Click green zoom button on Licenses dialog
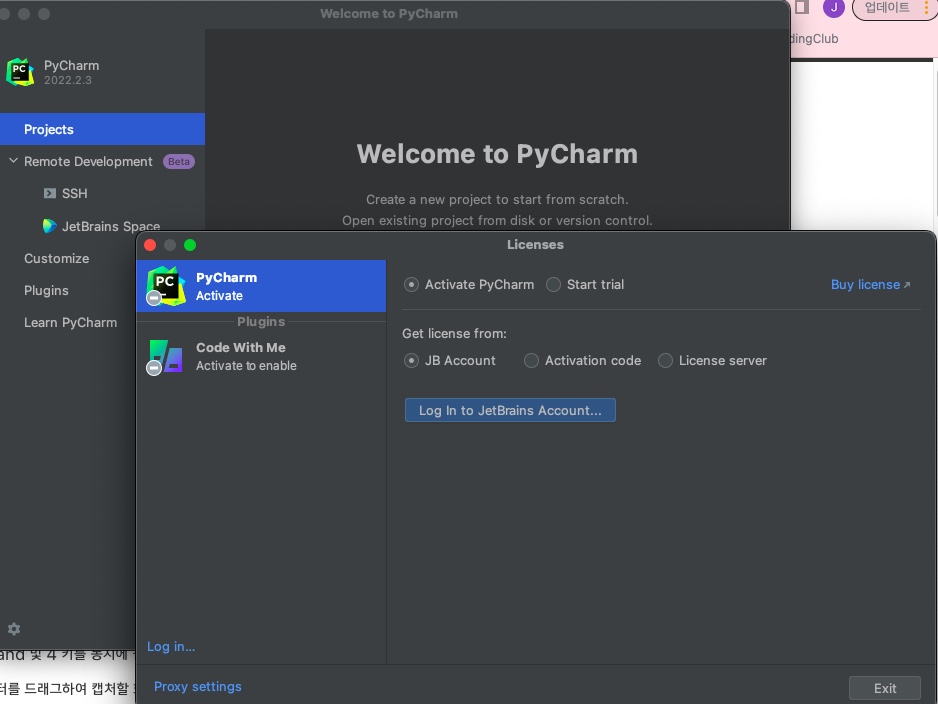 tap(190, 245)
